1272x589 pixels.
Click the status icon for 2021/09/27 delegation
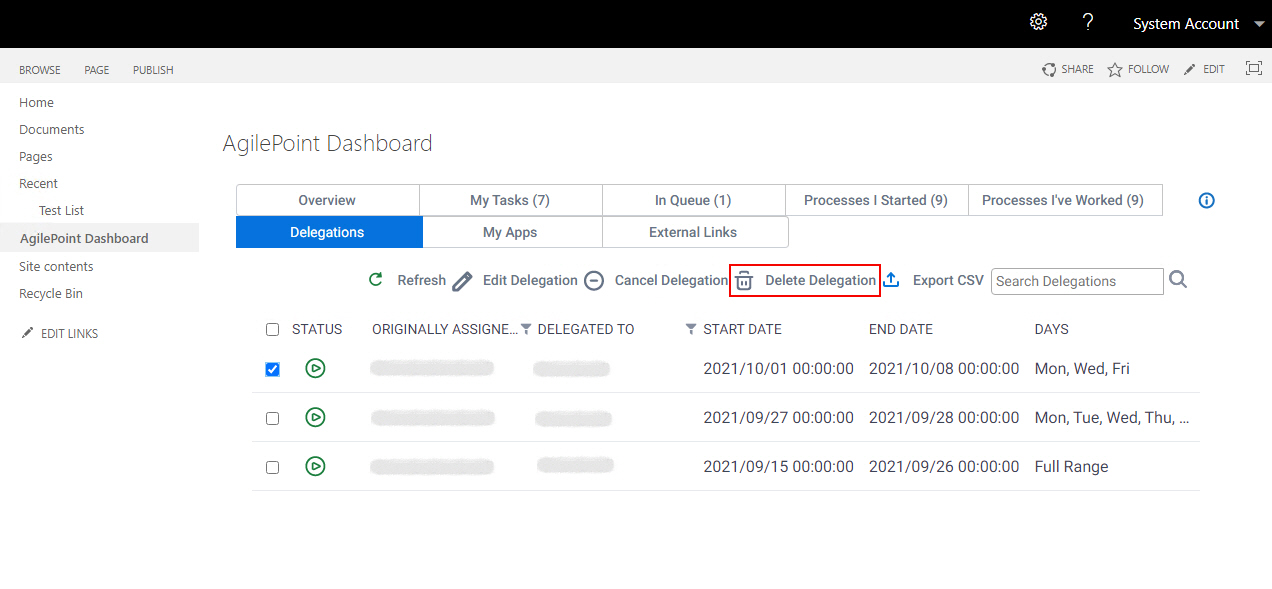pyautogui.click(x=315, y=417)
